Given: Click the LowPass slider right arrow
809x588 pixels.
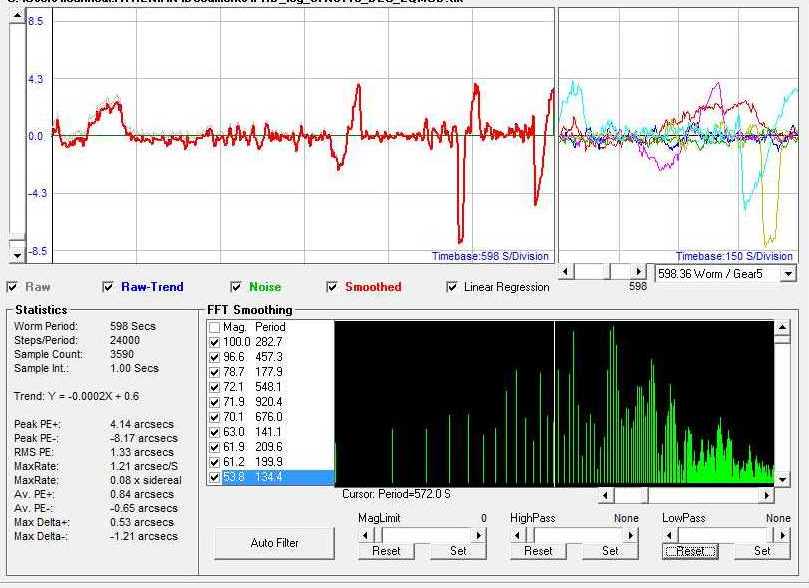Looking at the screenshot, I should click(x=784, y=535).
